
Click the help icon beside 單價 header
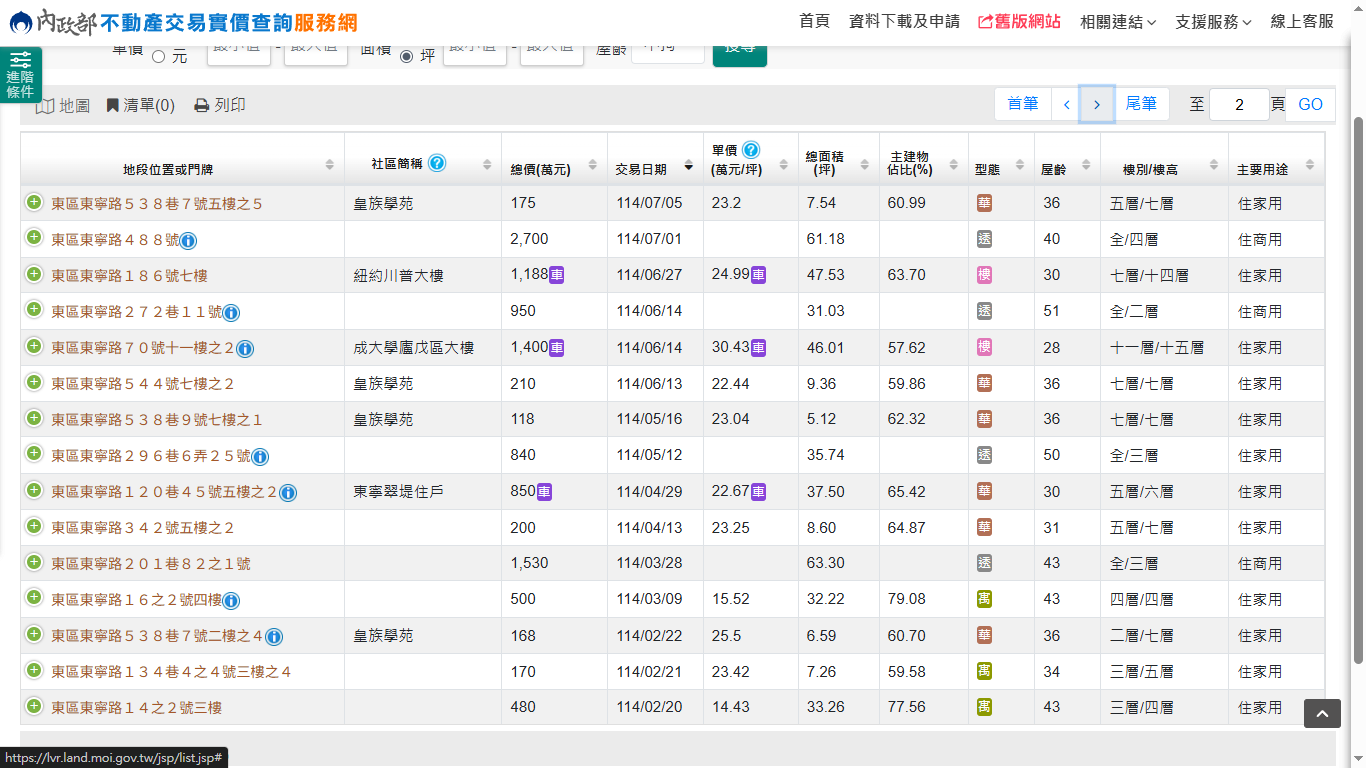(x=751, y=150)
